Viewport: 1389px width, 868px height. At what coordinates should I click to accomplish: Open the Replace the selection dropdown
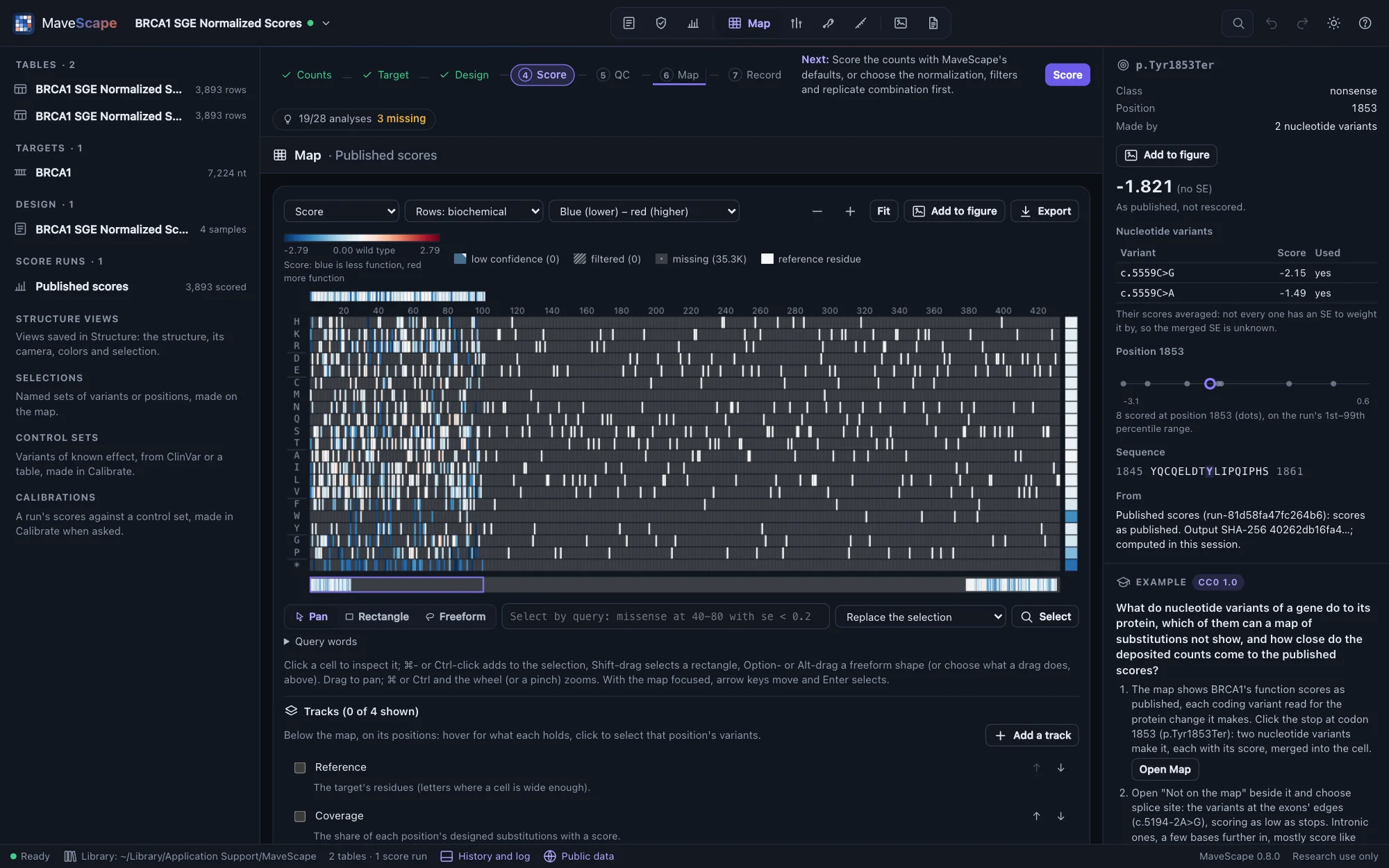(x=920, y=617)
